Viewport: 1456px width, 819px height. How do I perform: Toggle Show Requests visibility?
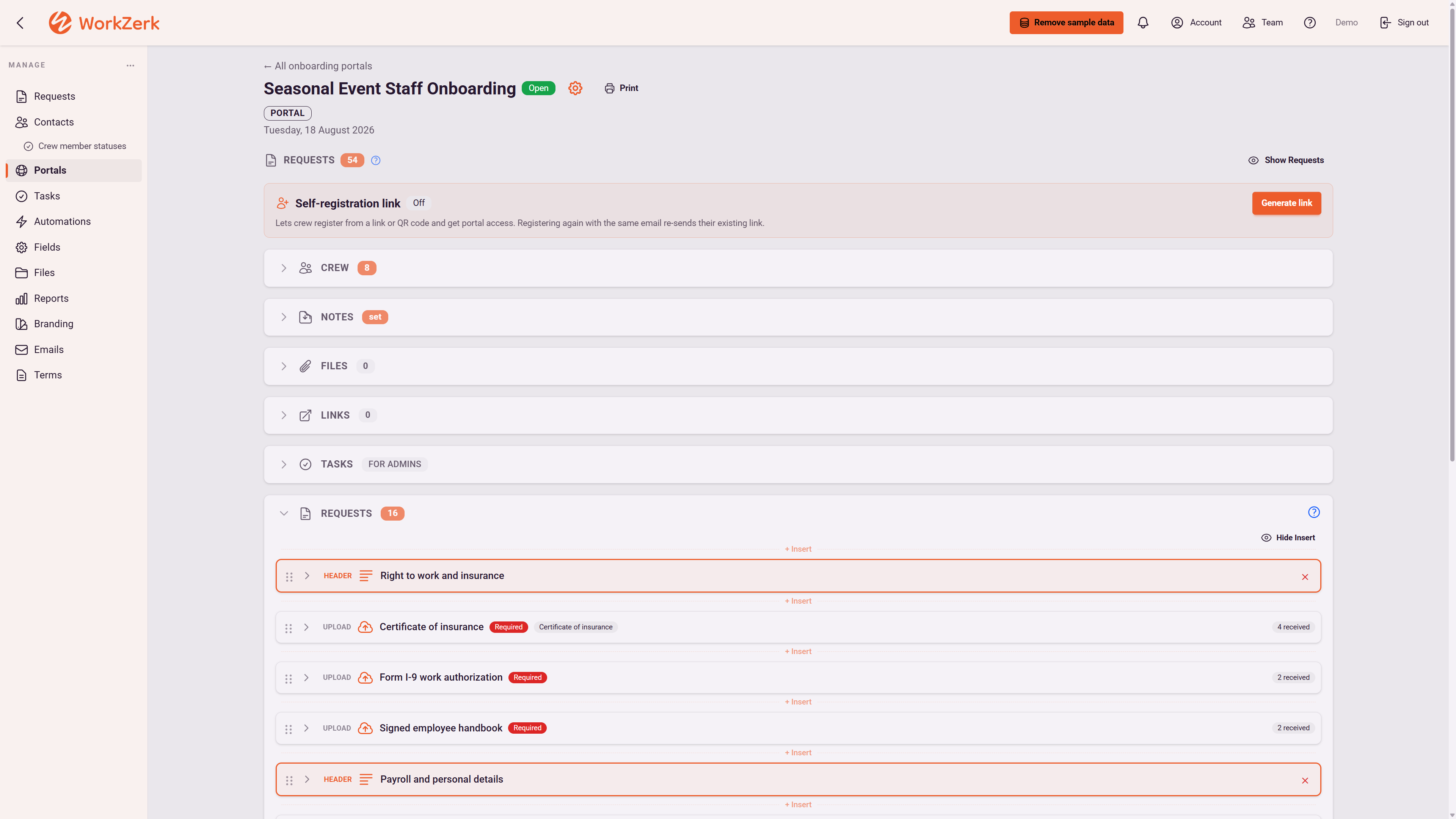pos(1285,160)
